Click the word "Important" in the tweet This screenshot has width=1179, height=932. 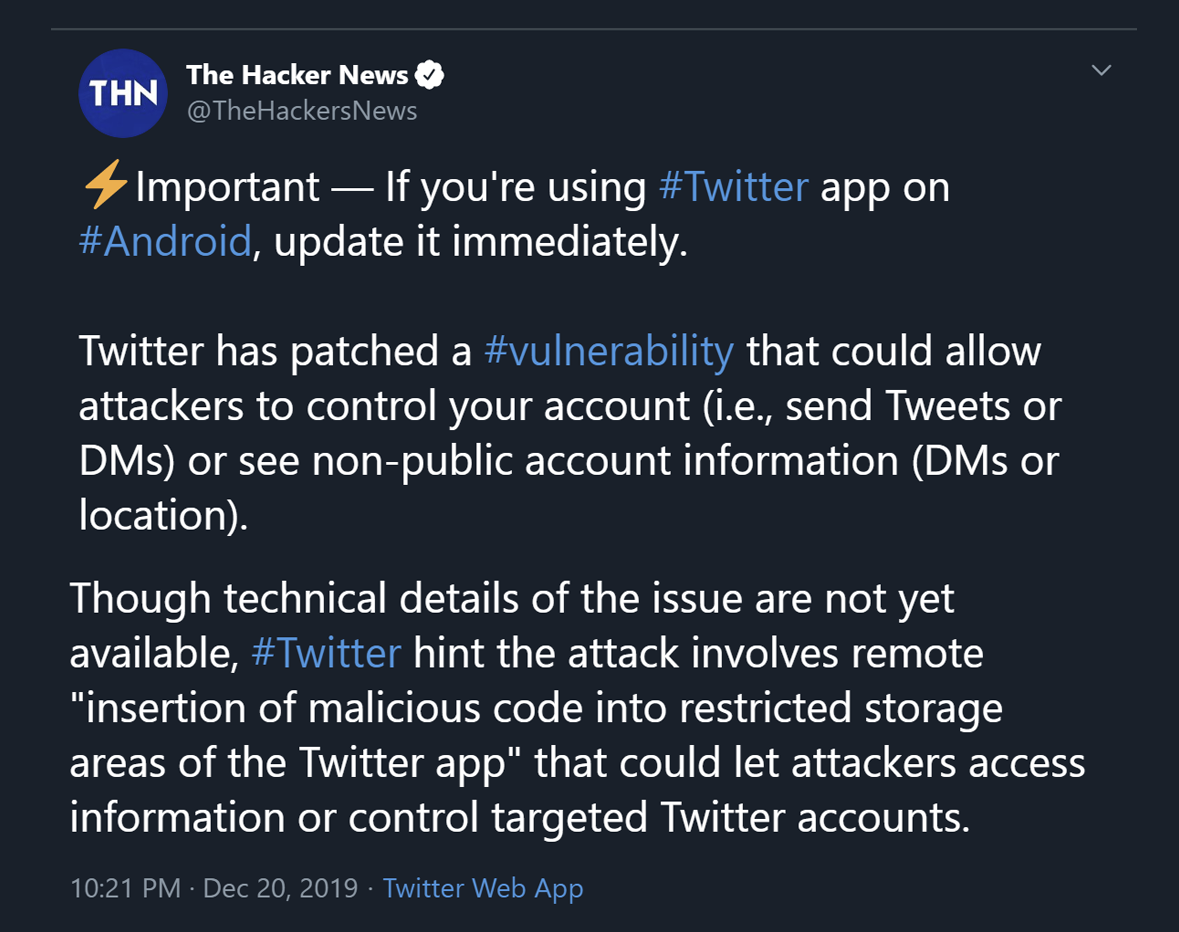[227, 186]
